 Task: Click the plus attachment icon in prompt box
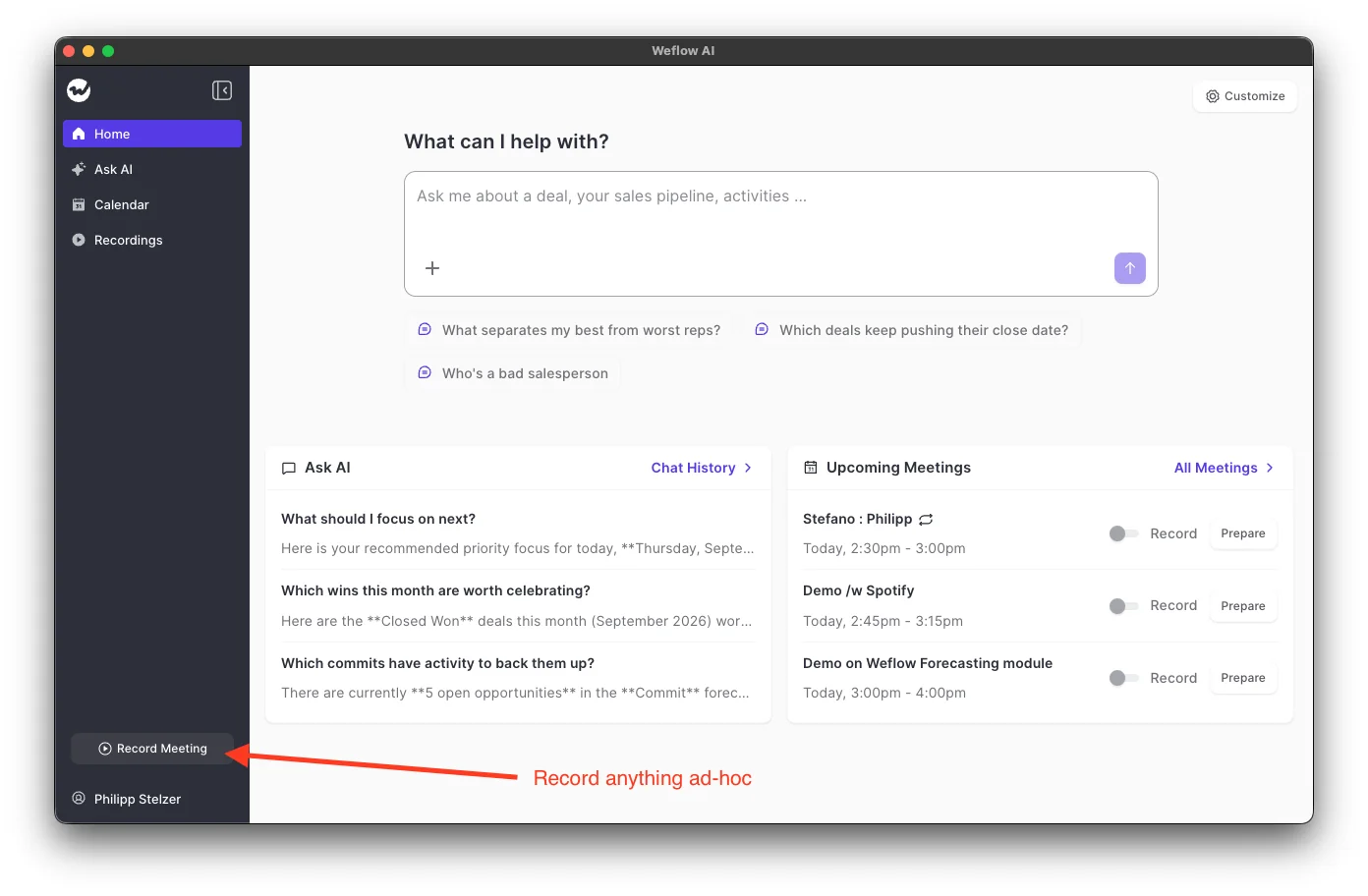[432, 268]
